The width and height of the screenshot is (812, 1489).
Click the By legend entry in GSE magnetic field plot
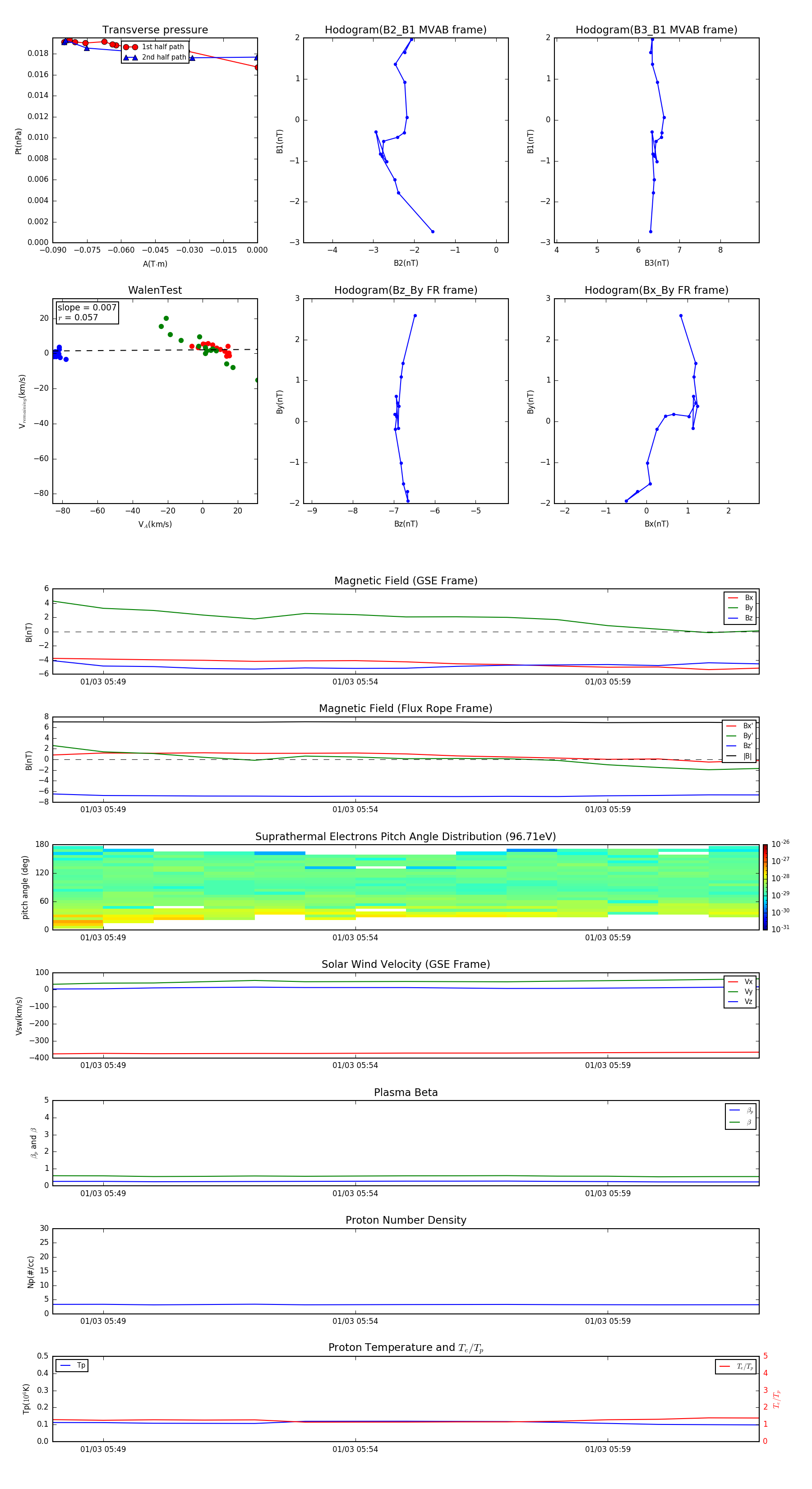[740, 607]
